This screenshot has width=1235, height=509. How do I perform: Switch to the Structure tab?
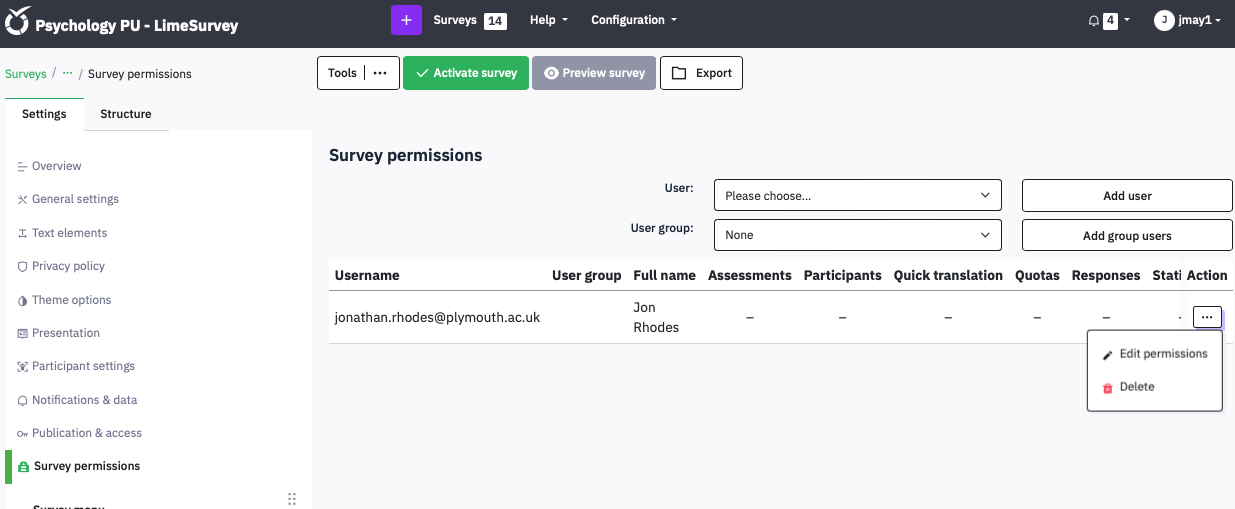126,114
